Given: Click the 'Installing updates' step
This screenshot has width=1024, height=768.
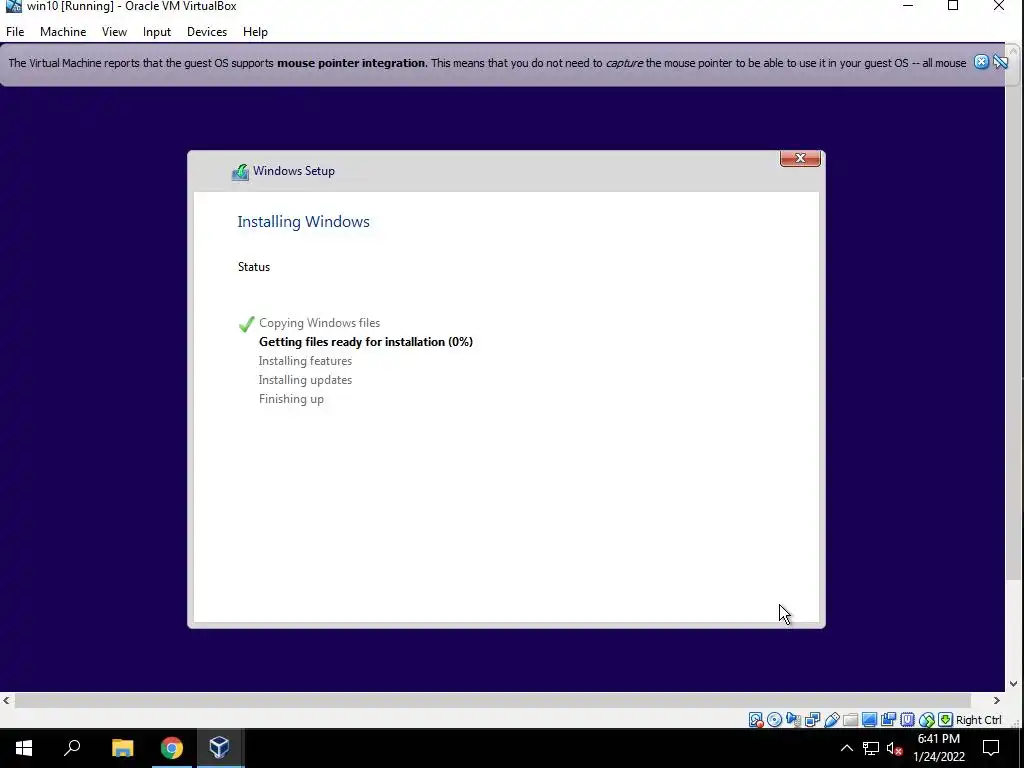Looking at the screenshot, I should click(x=305, y=379).
